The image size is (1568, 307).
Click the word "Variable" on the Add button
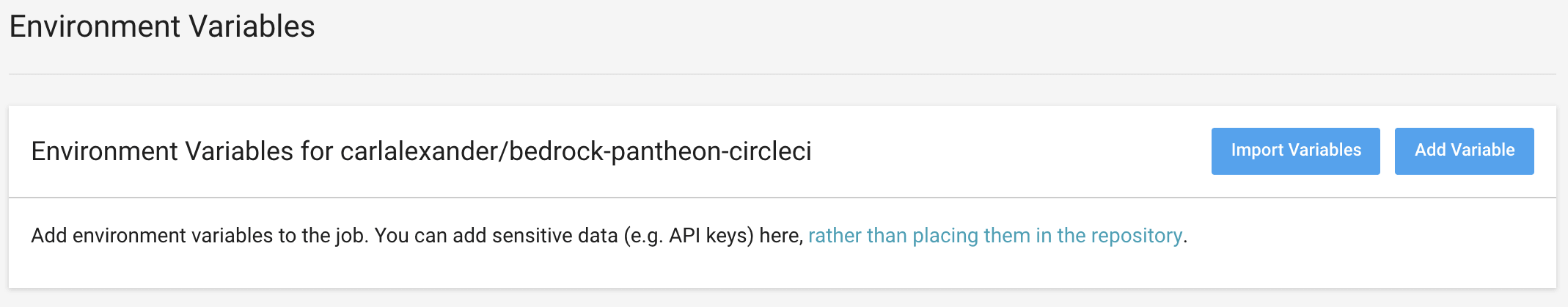click(1482, 151)
